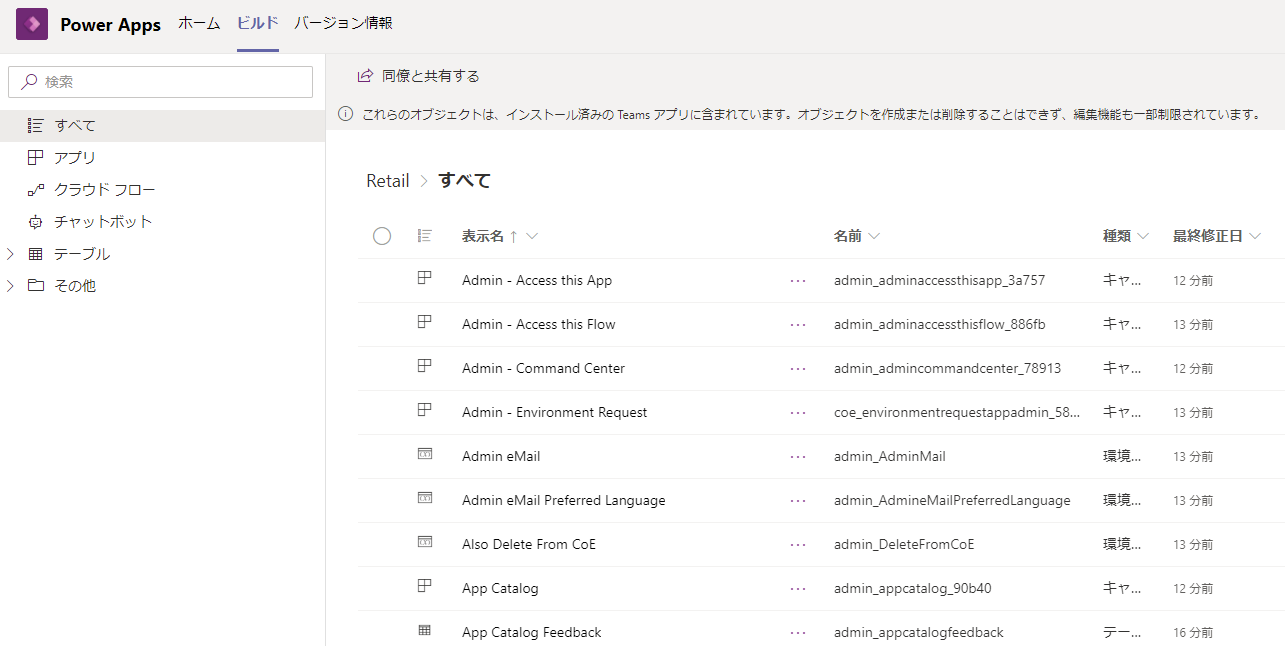Go to Retail in the breadcrumb
Viewport: 1285px width, 646px height.
[x=388, y=181]
